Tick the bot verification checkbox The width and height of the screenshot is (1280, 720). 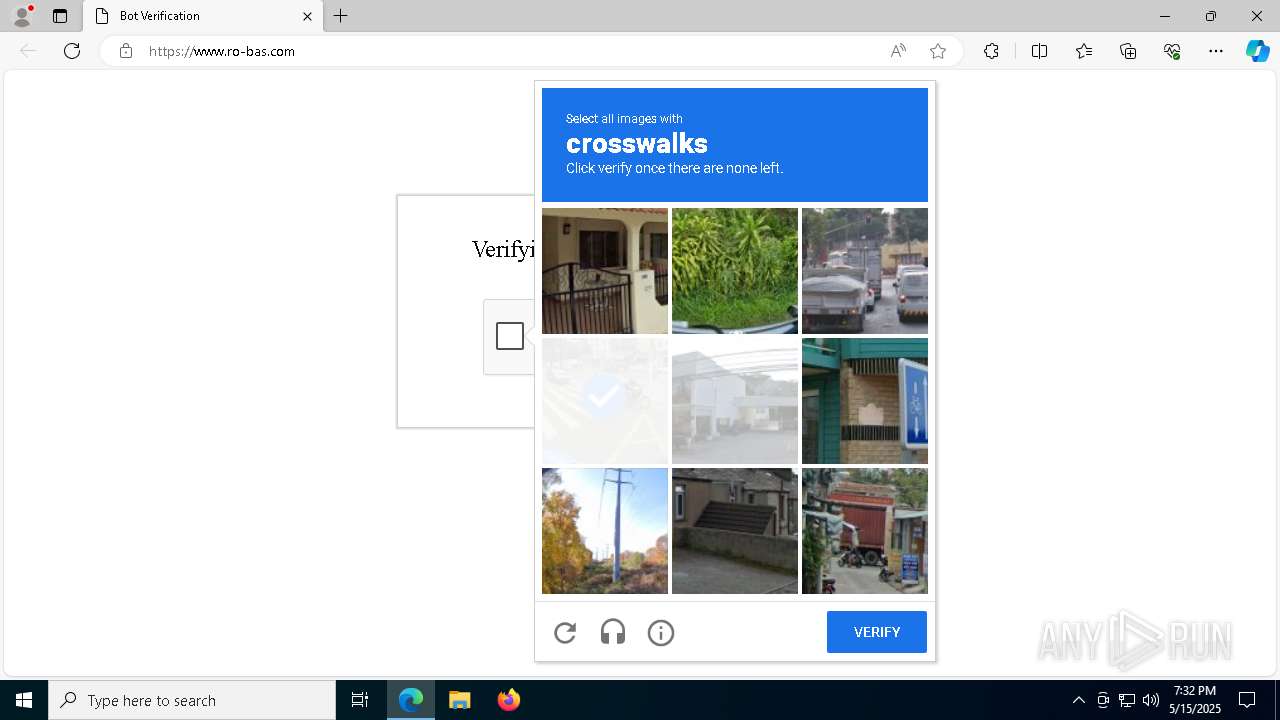tap(510, 336)
